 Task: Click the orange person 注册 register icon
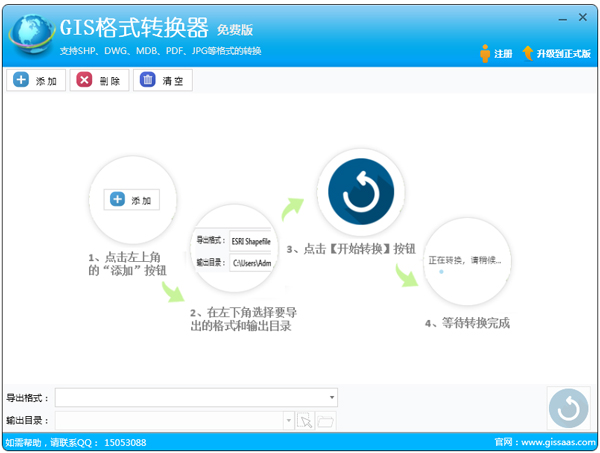pos(485,53)
